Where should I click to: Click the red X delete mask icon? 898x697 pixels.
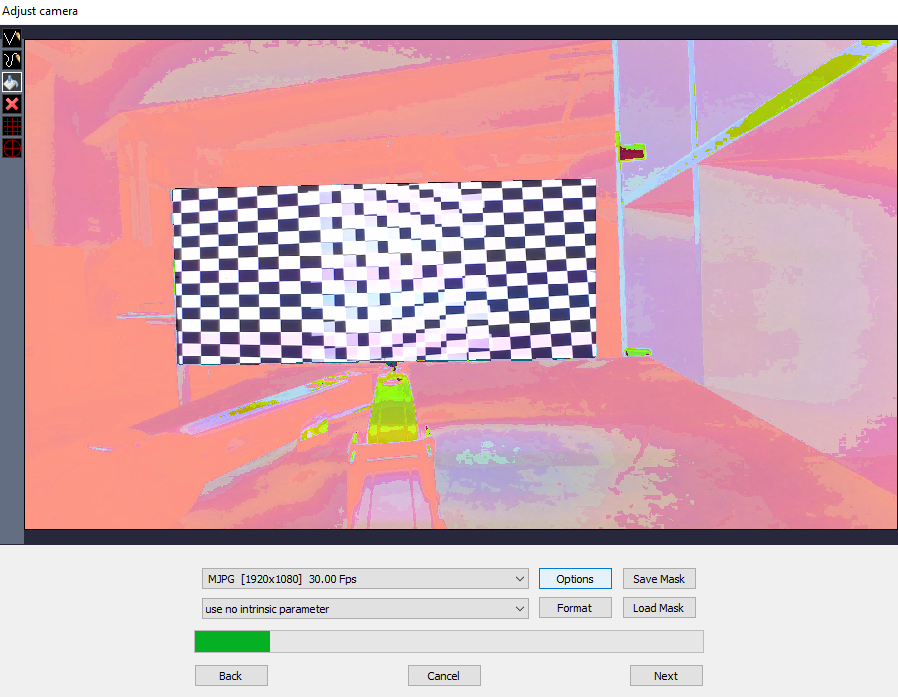[x=12, y=104]
